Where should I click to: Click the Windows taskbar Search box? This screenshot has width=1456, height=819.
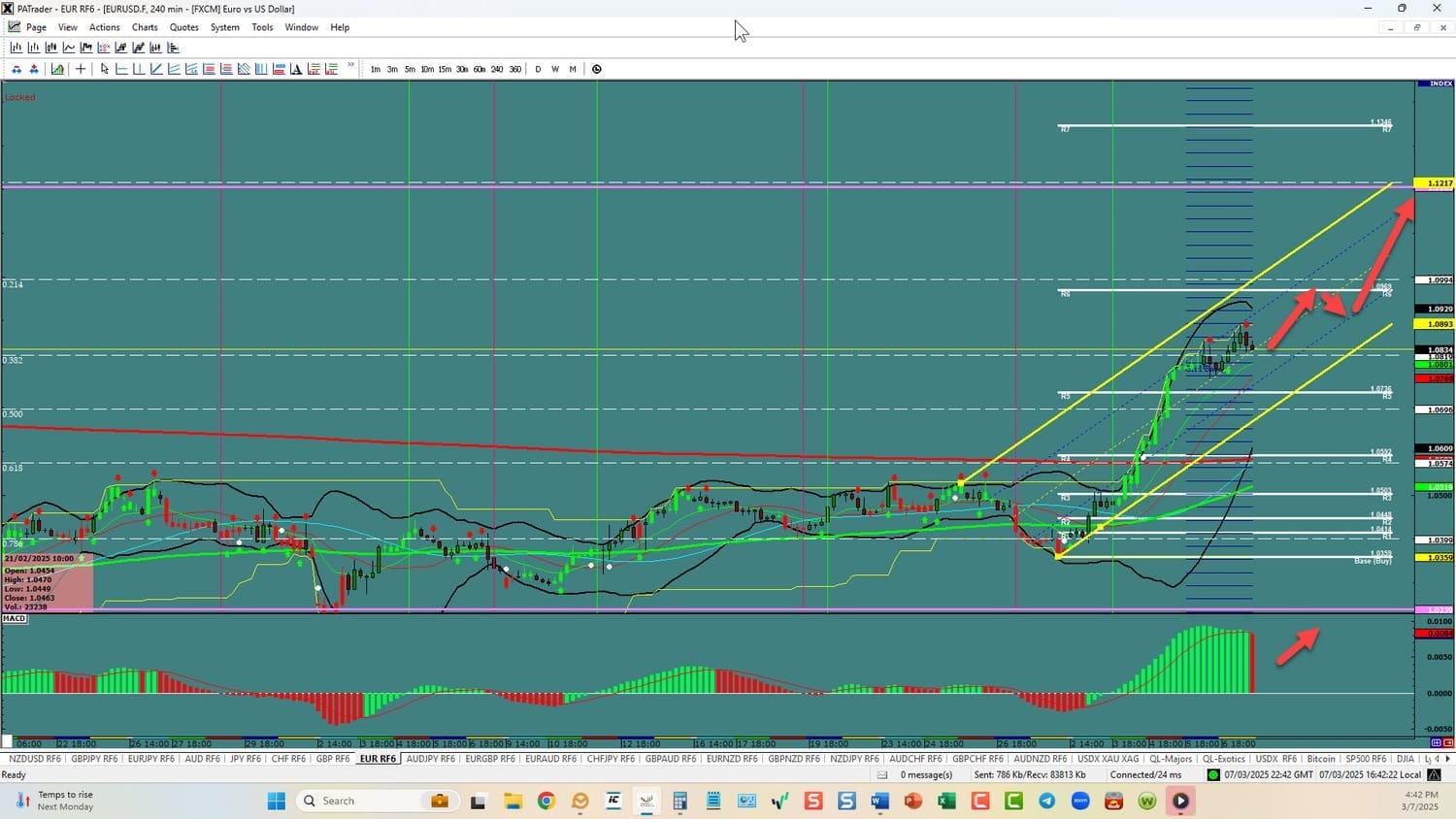[359, 801]
